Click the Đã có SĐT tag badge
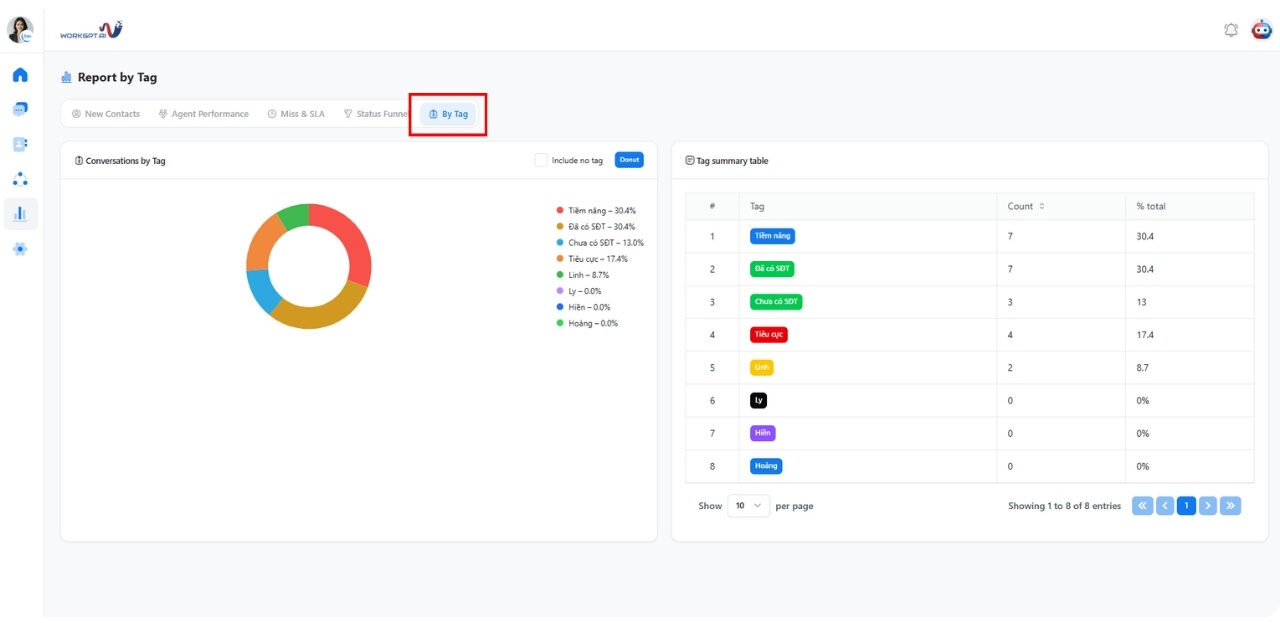 [x=772, y=269]
